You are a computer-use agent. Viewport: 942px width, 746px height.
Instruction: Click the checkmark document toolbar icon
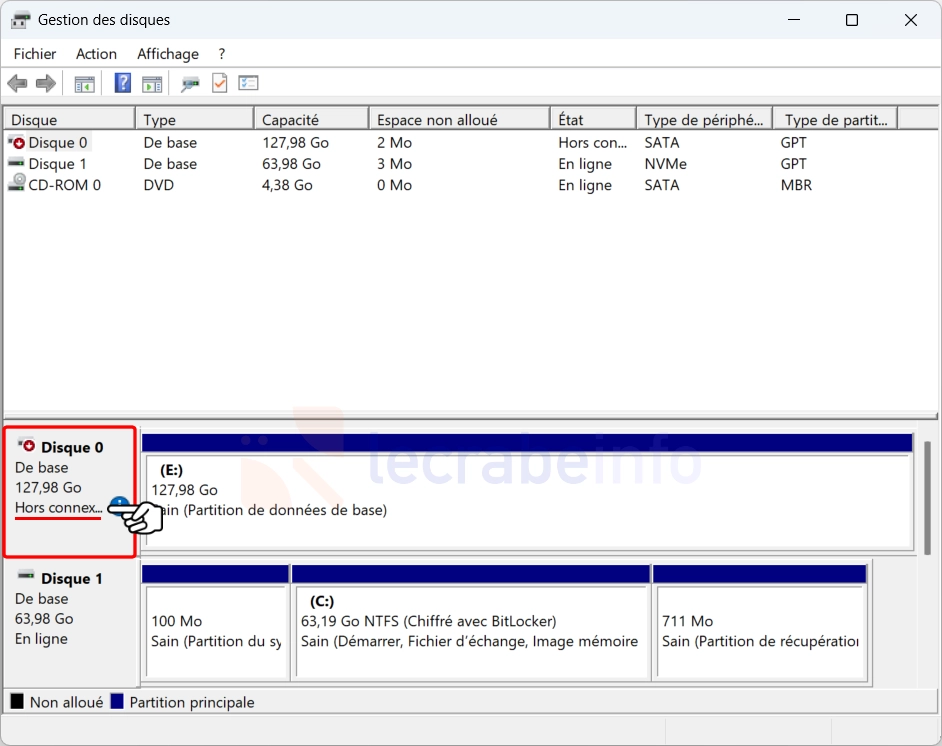(219, 83)
